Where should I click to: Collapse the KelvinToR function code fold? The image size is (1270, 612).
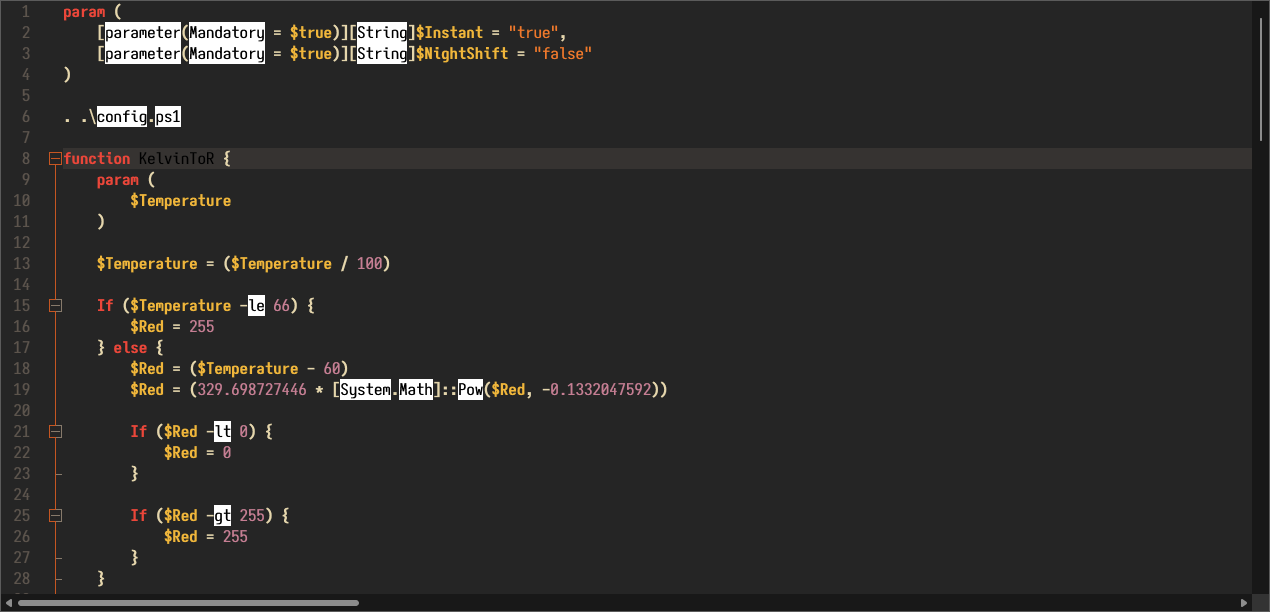(55, 158)
